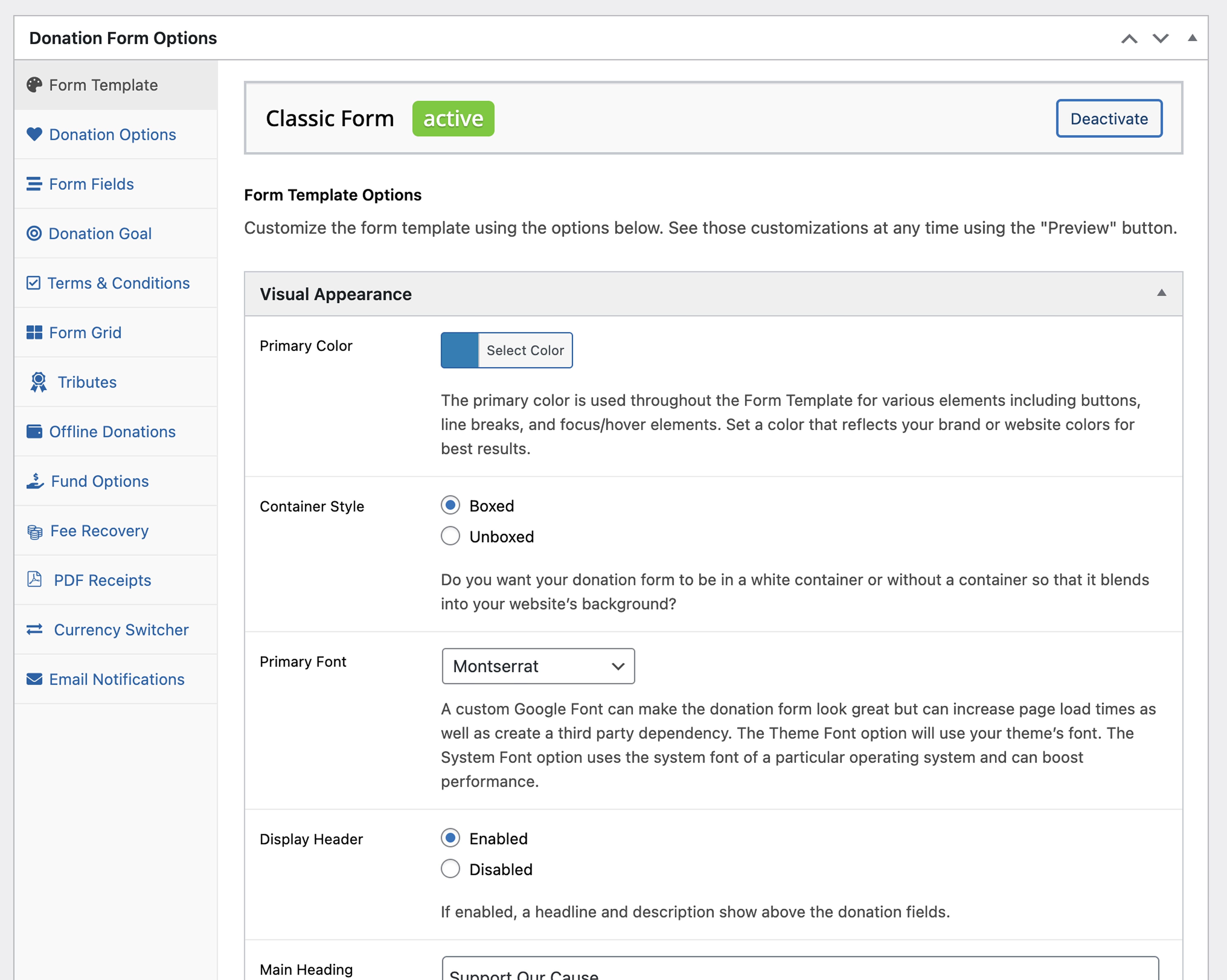
Task: Toggle Donation Form Options panel triangle
Action: (x=1192, y=38)
